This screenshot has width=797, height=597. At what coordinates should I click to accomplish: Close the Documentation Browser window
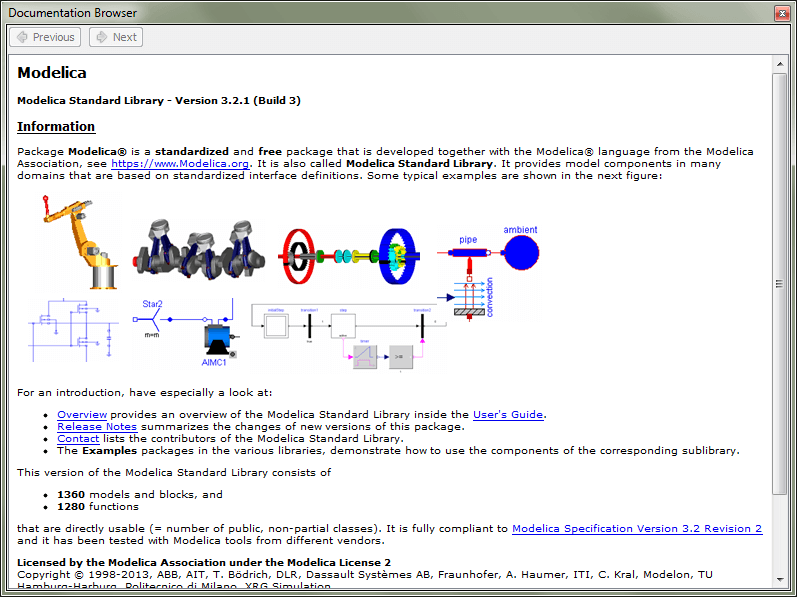click(x=782, y=13)
